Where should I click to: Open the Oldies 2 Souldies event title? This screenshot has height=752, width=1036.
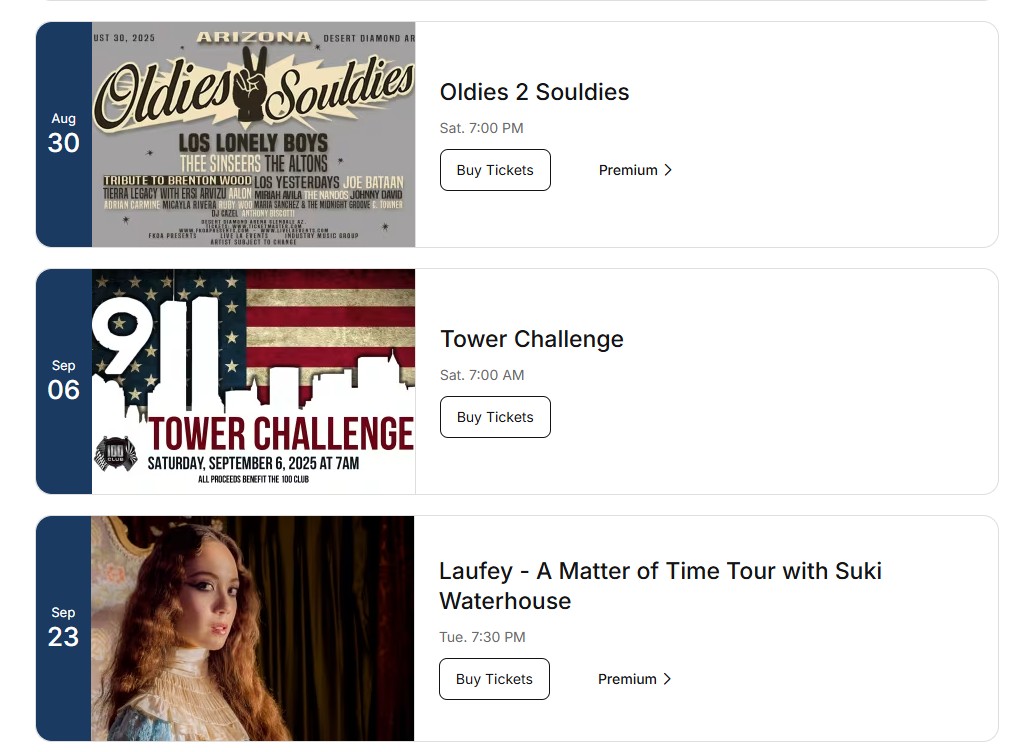tap(534, 92)
